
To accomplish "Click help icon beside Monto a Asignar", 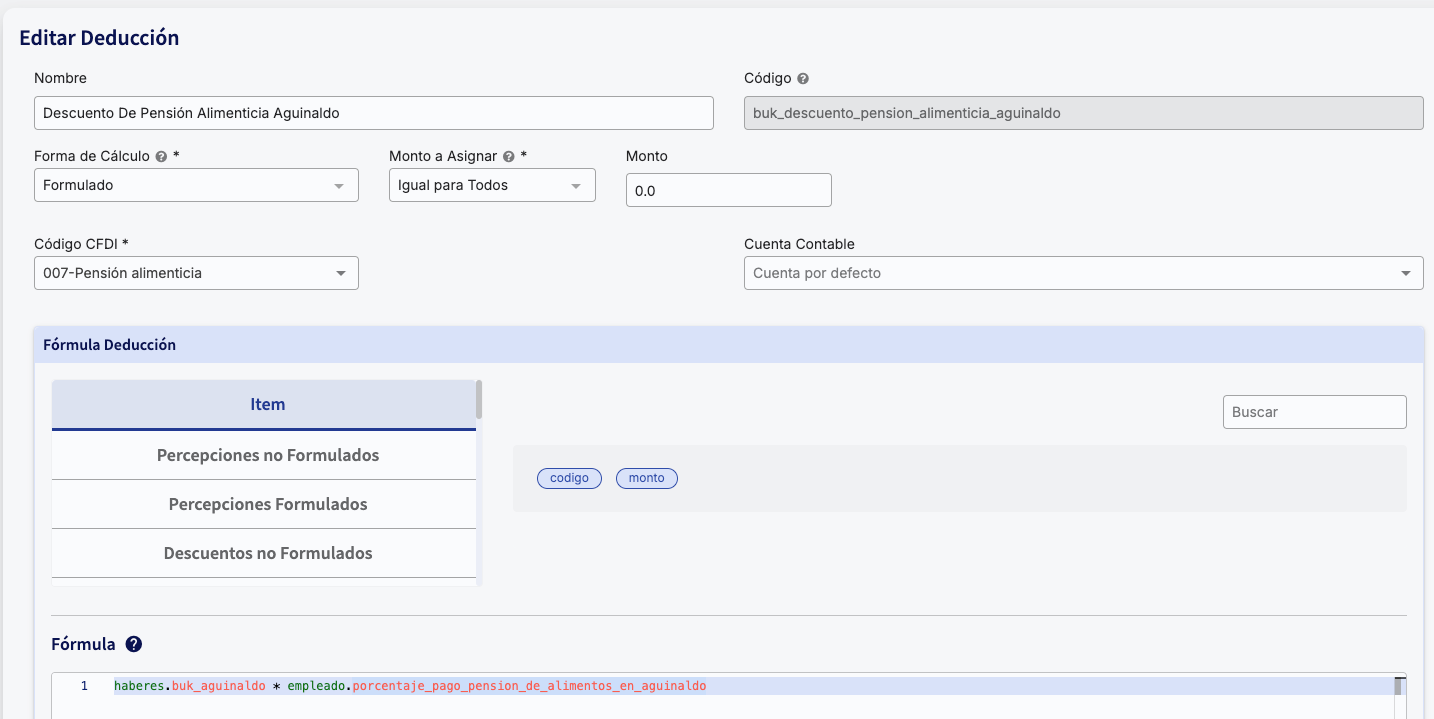I will 509,157.
